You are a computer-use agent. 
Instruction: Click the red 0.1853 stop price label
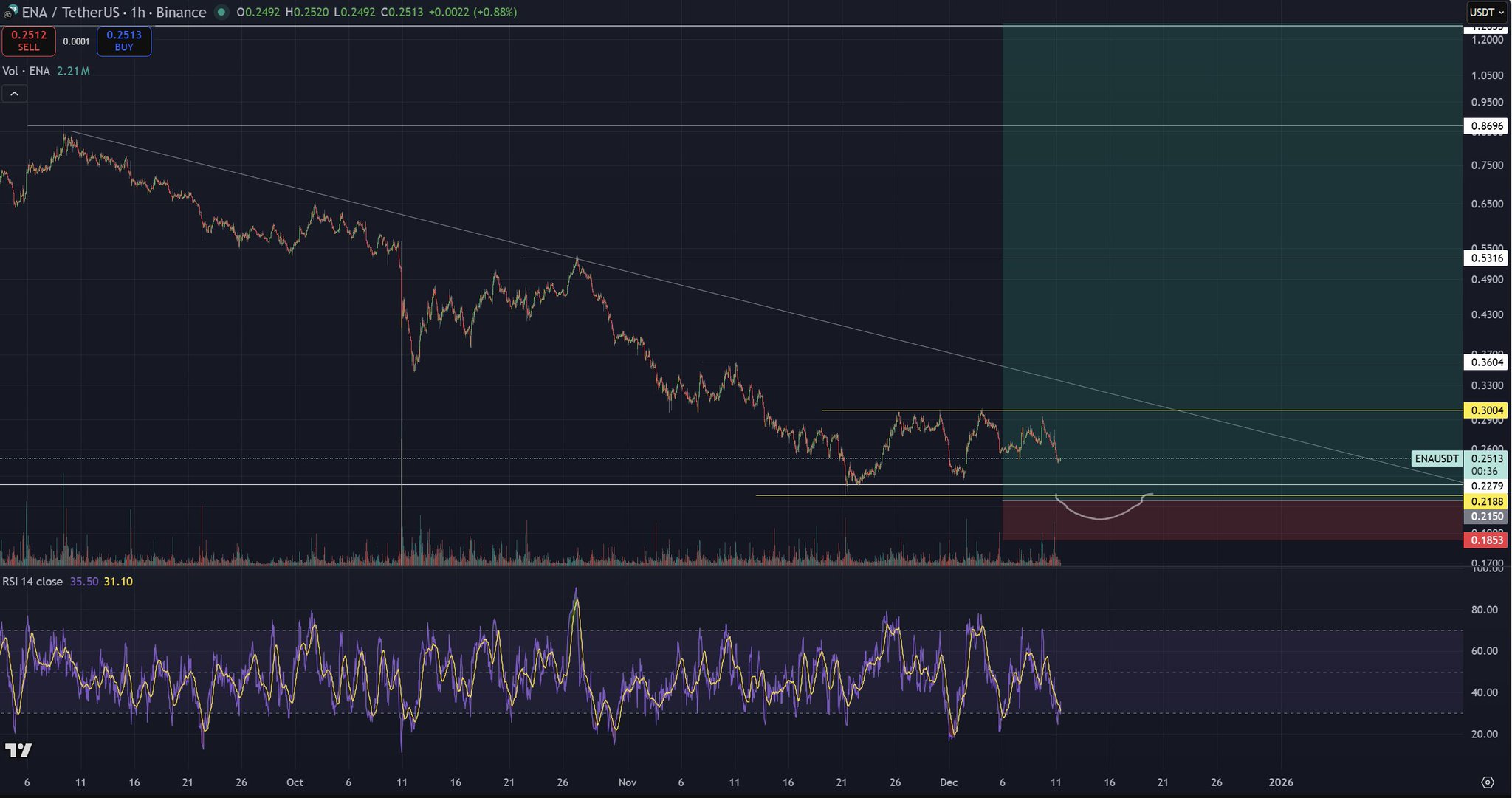point(1486,540)
